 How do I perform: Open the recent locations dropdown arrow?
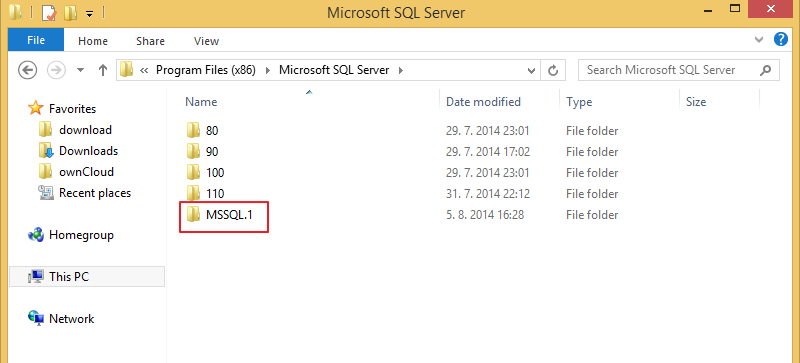80,70
